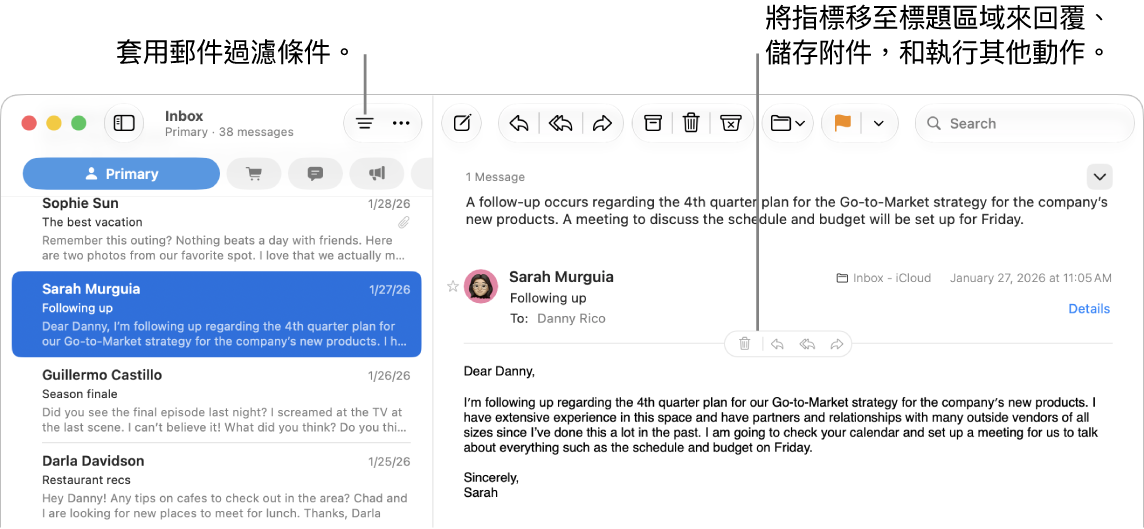Open the Move to folder dropdown
Screen dimensions: 1144x529
[788, 123]
